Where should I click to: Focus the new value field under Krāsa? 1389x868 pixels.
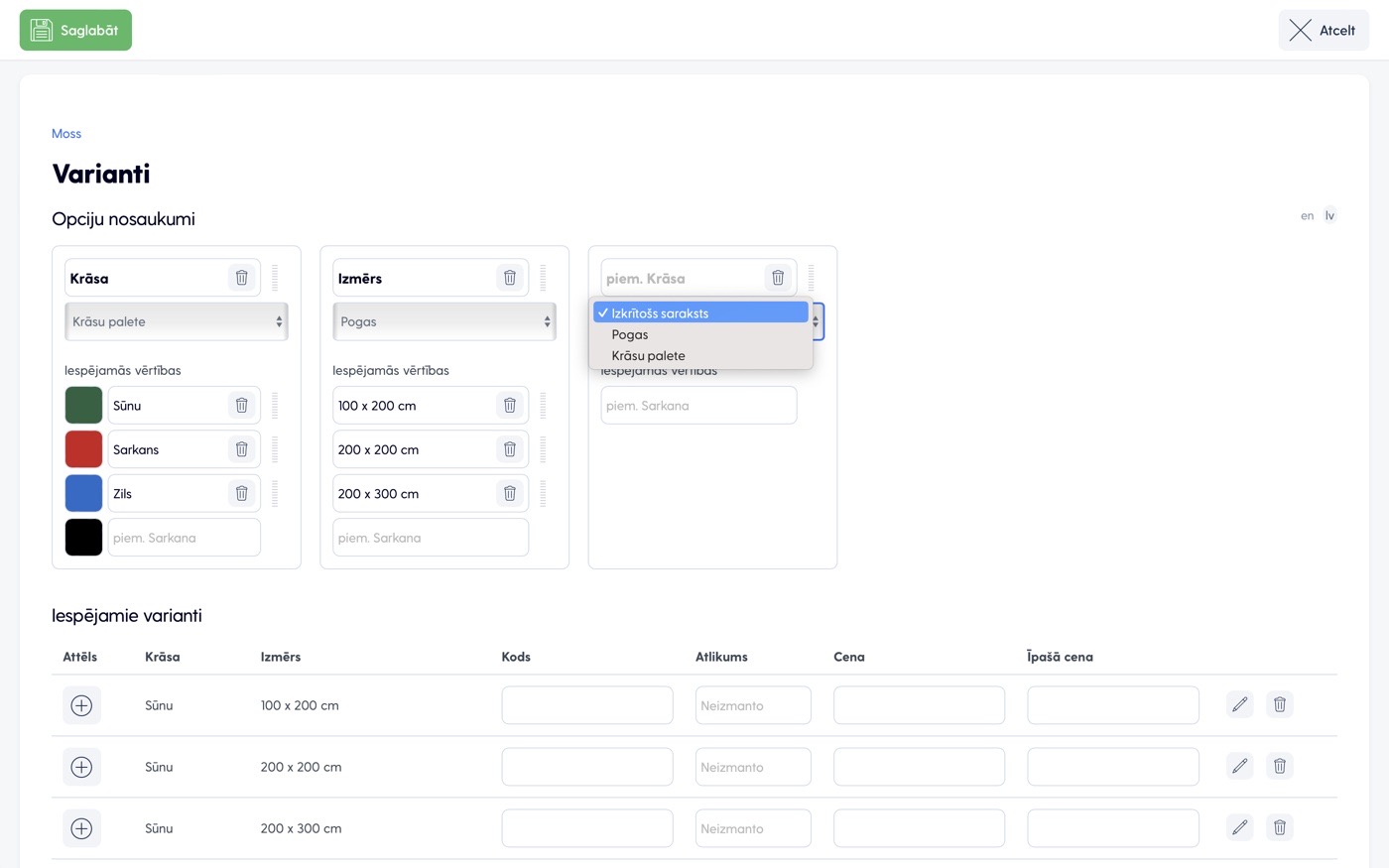coord(184,538)
